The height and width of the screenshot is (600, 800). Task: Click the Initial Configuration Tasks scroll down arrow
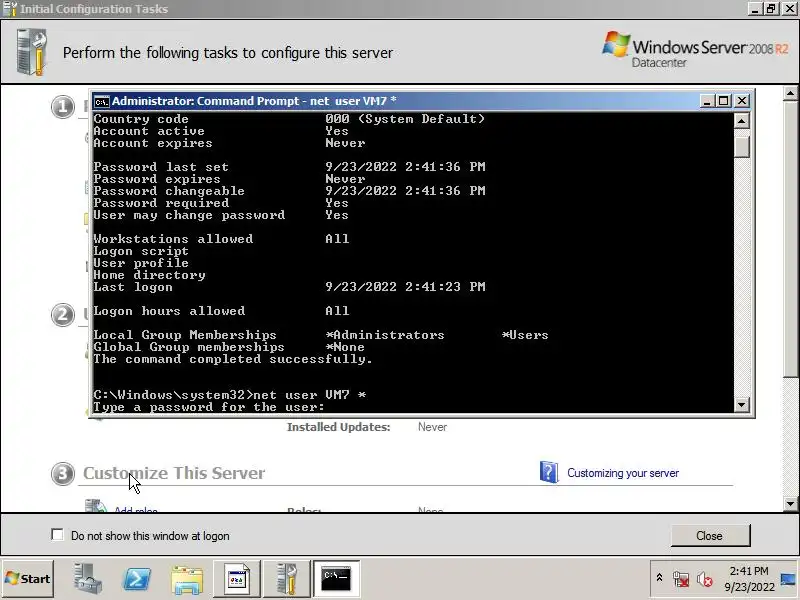point(790,504)
